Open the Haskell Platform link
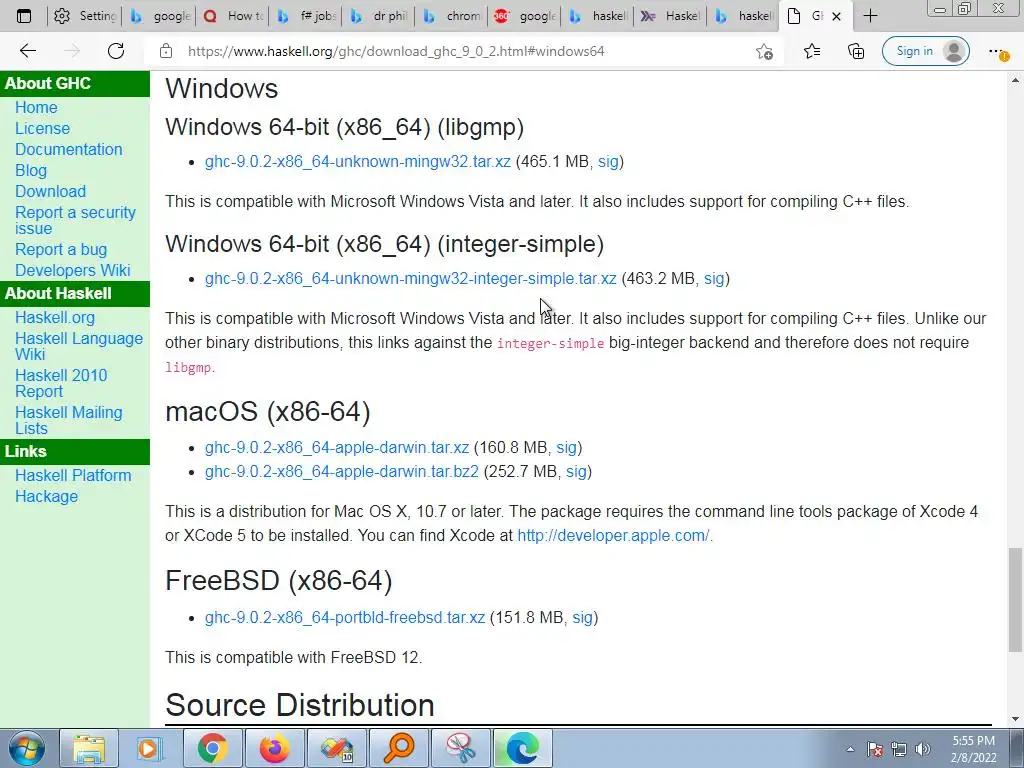1024x768 pixels. [x=73, y=475]
